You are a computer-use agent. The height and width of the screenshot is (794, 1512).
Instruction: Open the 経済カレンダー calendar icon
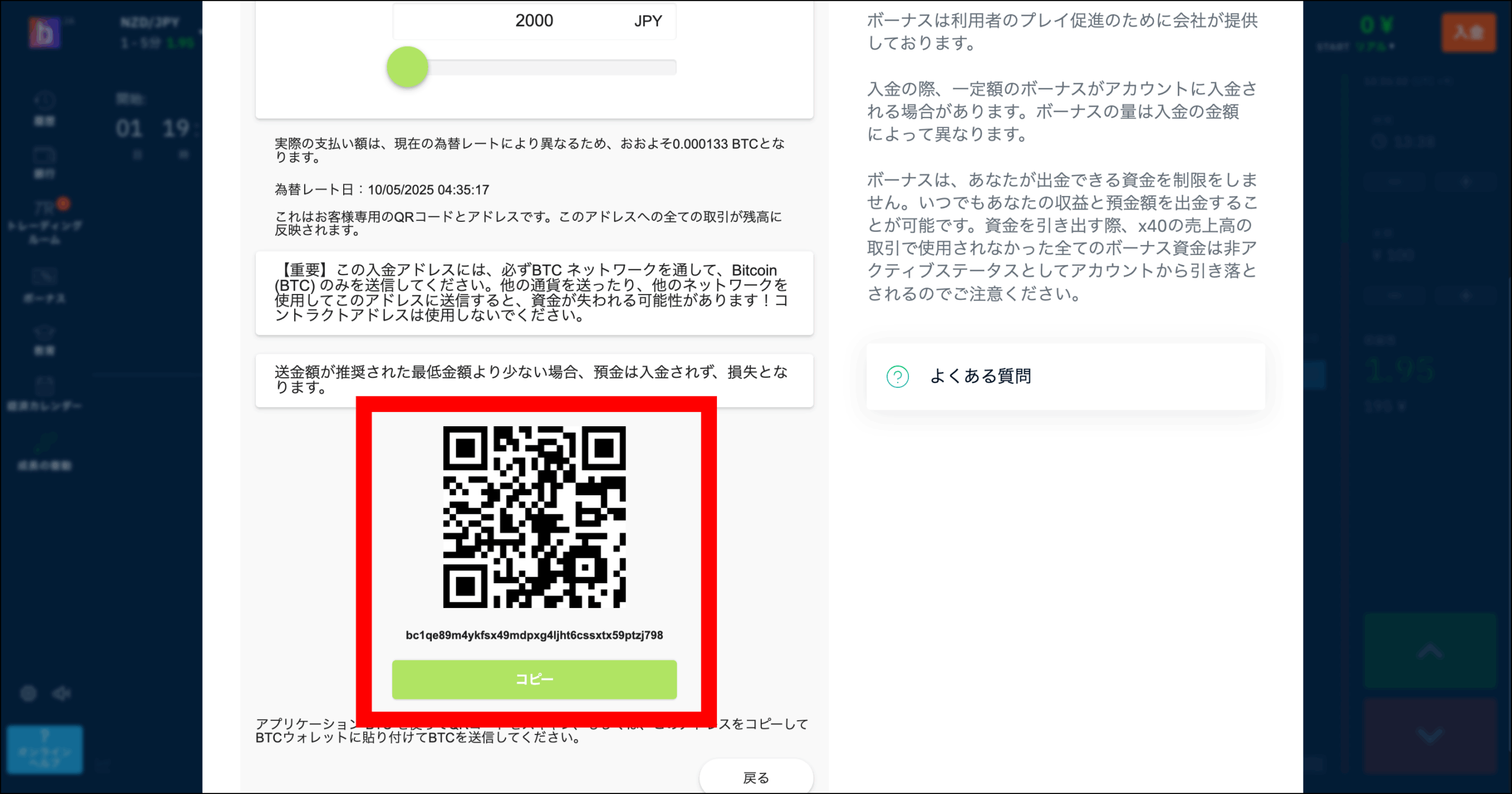(44, 386)
